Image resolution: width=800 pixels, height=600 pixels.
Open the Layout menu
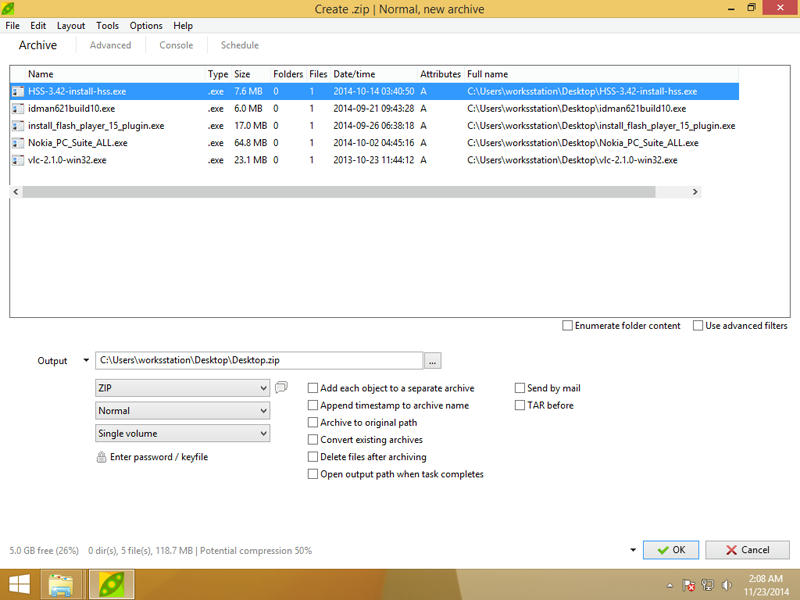tap(71, 26)
